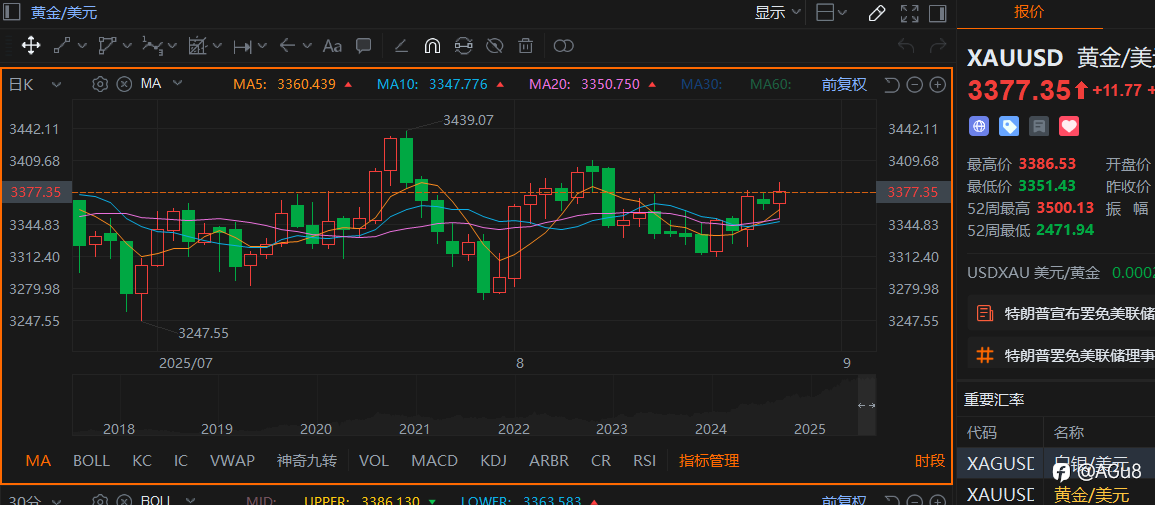Open the 日K period dropdown
This screenshot has height=505, width=1155.
[34, 84]
